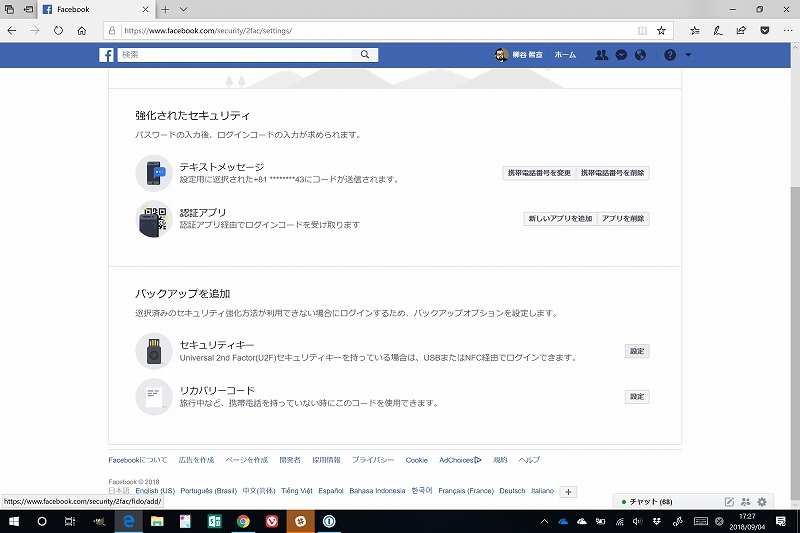Open the notifications globe icon

coord(640,55)
